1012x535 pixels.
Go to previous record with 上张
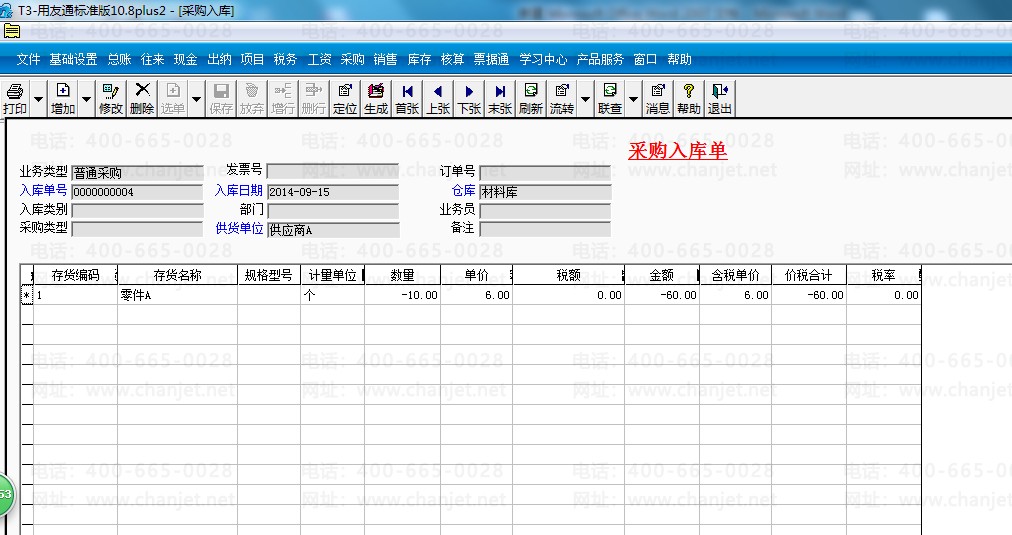click(438, 99)
